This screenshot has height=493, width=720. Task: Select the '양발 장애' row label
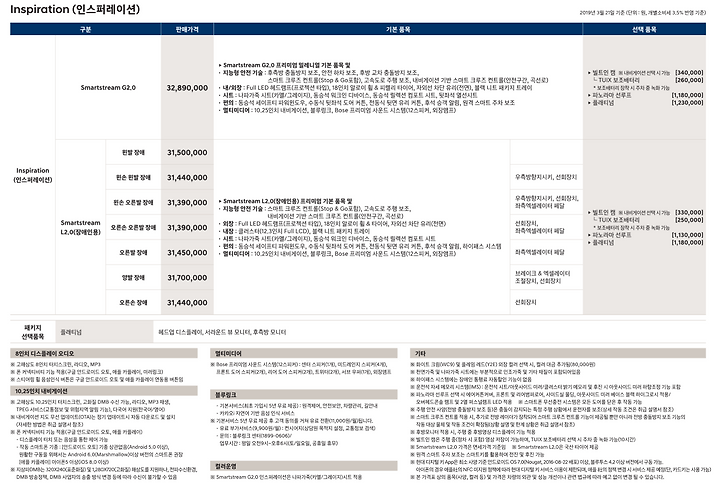click(x=133, y=278)
